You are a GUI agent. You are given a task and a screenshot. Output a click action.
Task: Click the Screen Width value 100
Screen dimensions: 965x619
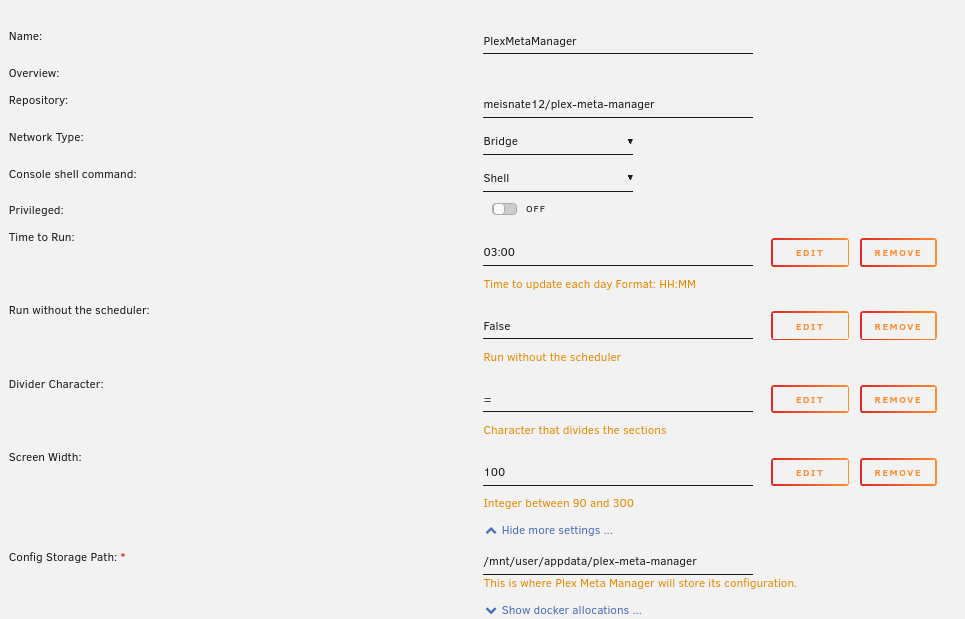click(x=617, y=471)
